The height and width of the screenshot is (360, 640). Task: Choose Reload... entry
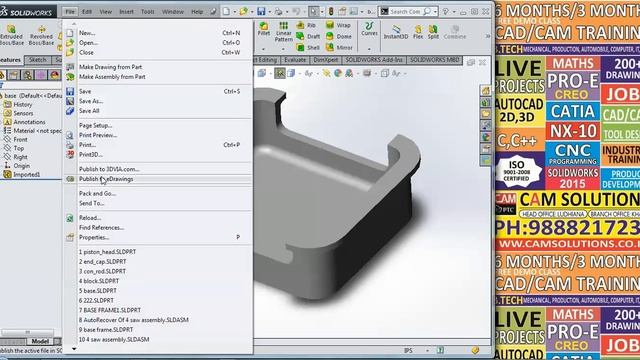[158, 218]
